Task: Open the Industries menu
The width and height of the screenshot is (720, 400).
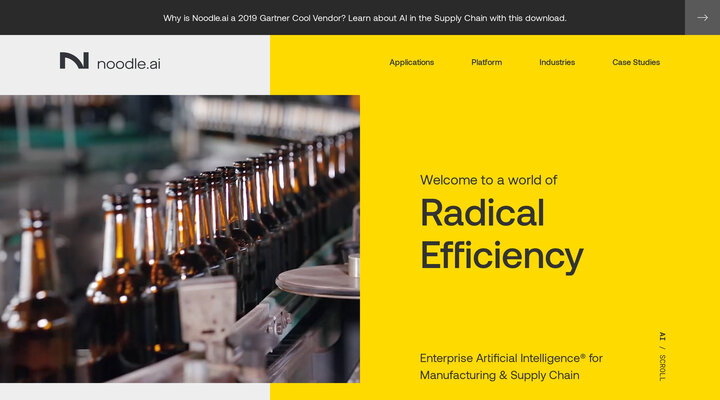Action: point(557,62)
